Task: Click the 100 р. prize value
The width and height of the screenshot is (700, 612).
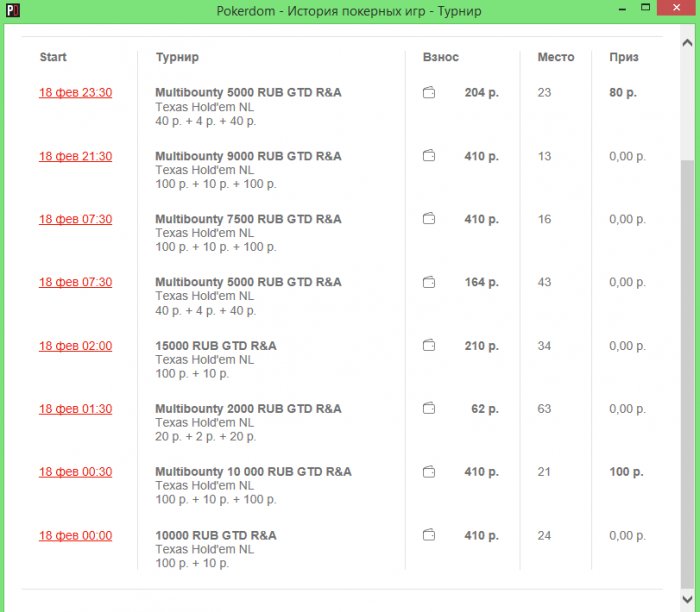Action: 626,472
